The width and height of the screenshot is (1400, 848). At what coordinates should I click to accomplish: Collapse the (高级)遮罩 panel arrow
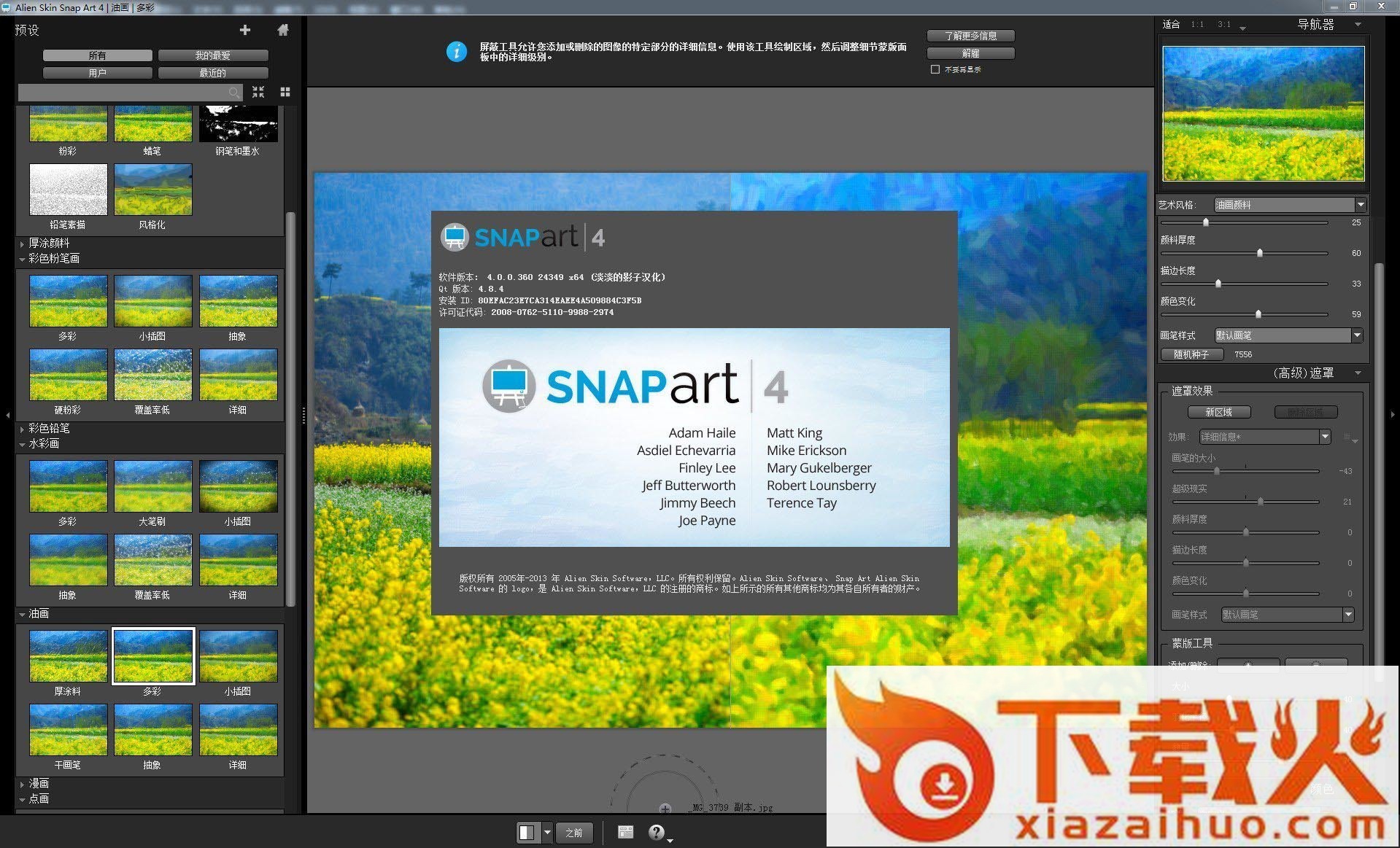coord(1358,373)
